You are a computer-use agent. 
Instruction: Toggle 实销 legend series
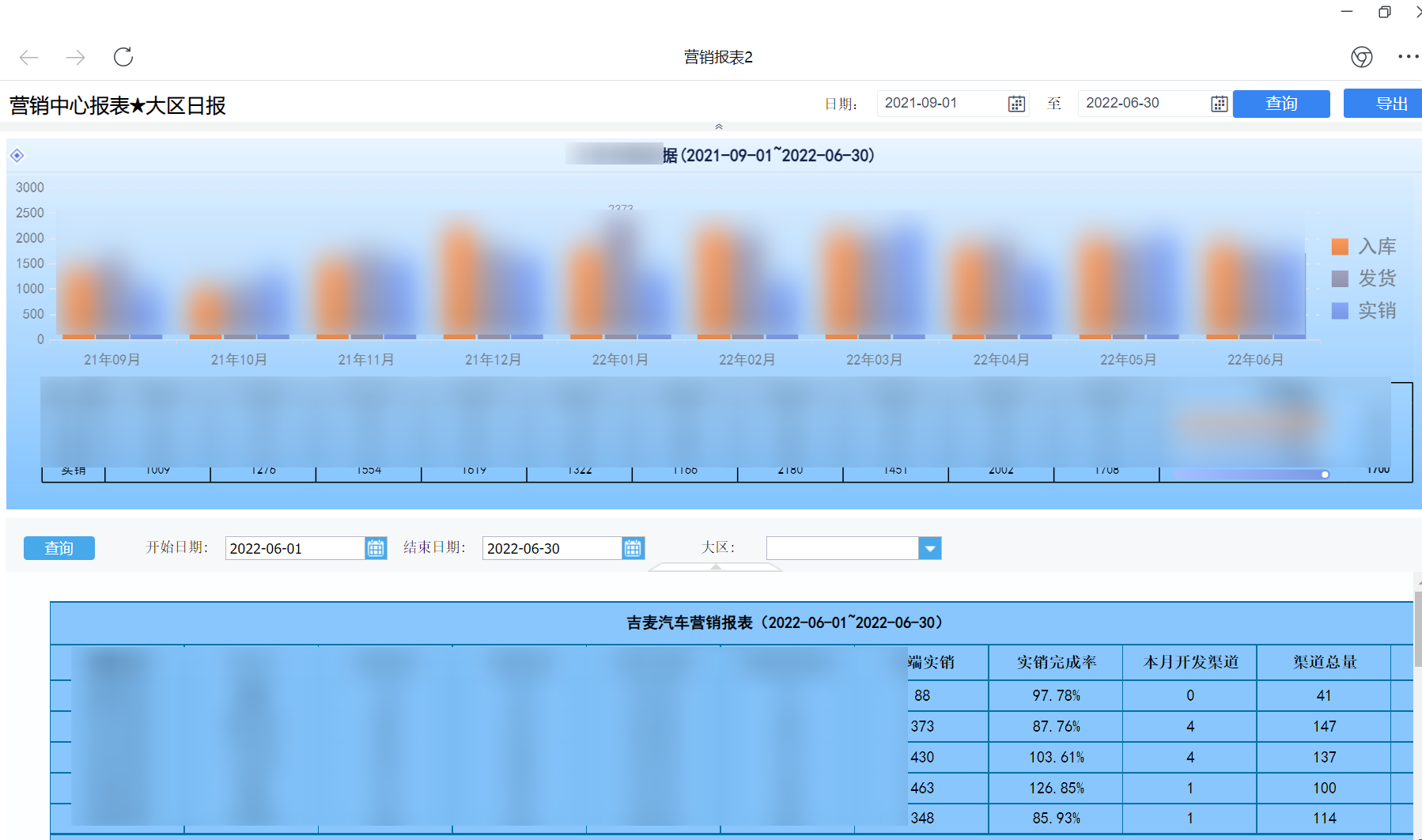click(1363, 311)
